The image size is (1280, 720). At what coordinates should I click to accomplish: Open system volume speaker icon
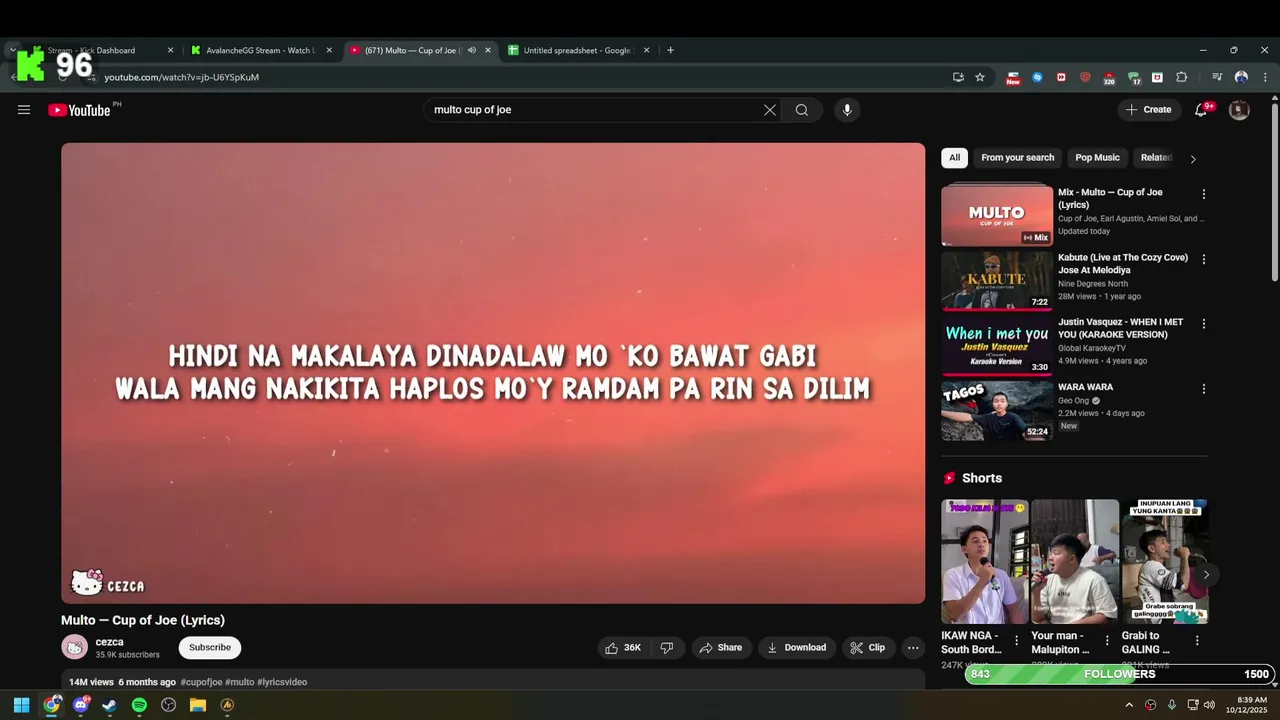[x=1209, y=705]
